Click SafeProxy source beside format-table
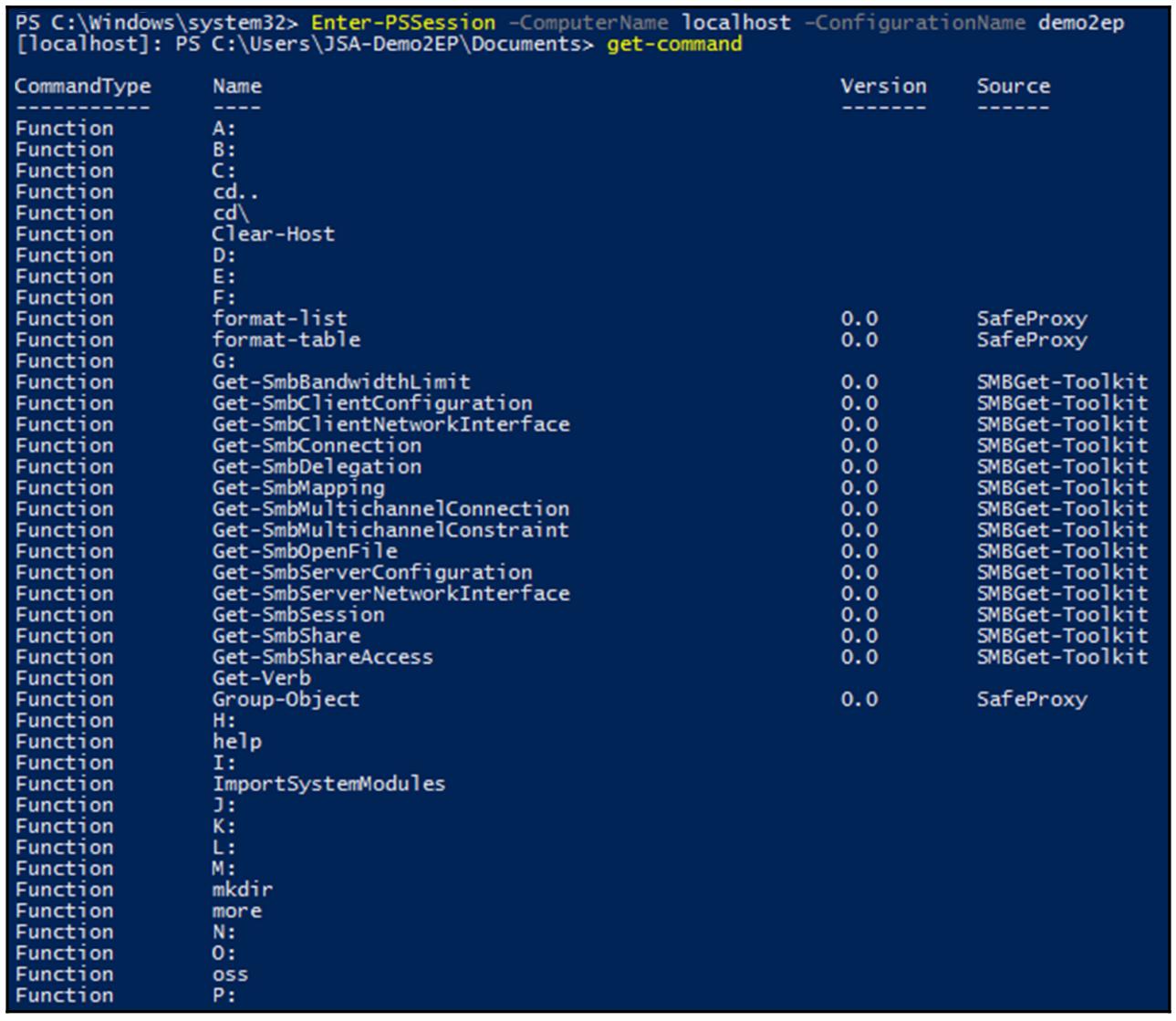 coord(1031,340)
